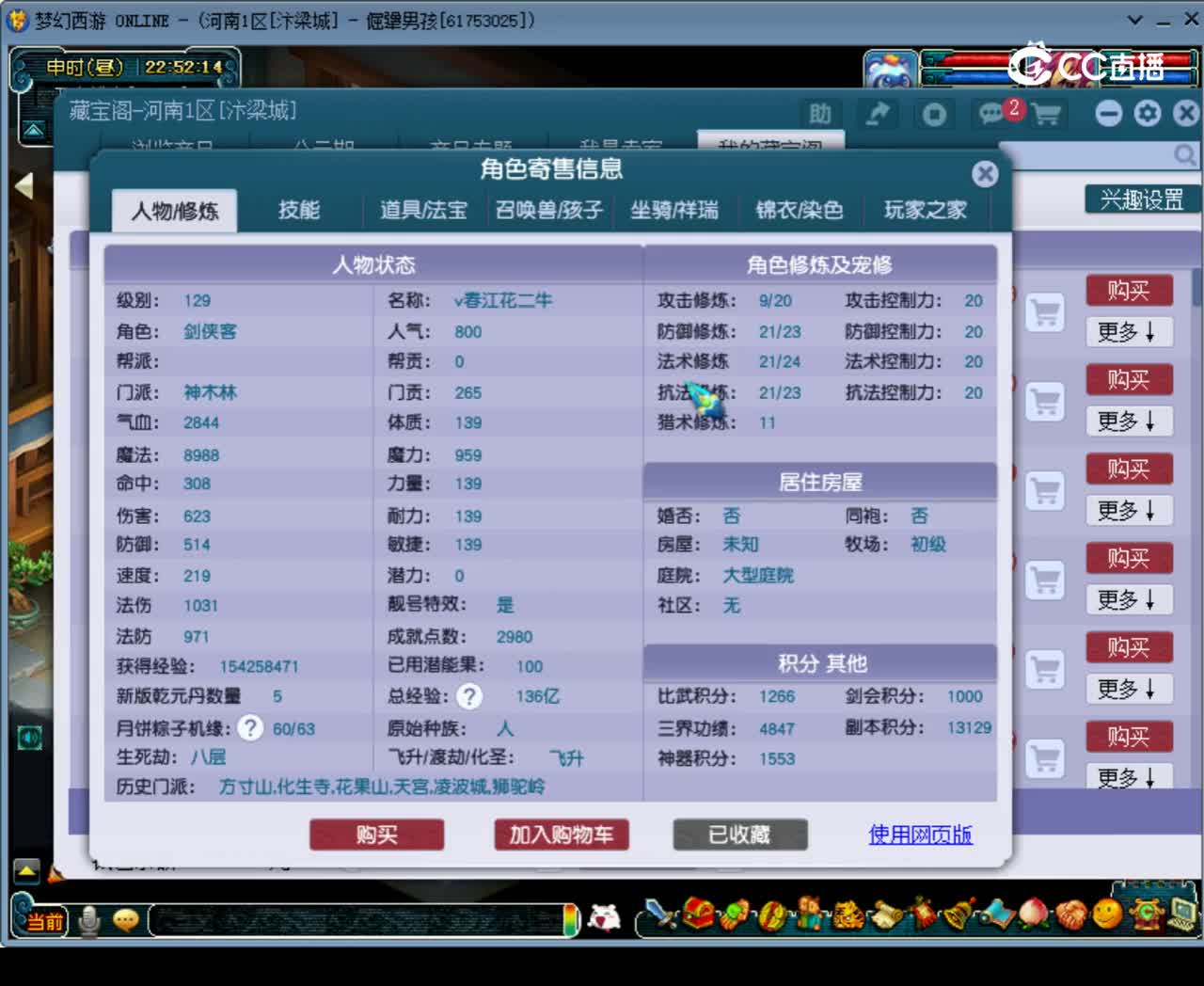This screenshot has width=1204, height=986.
Task: Open the 玩家之家 tab
Action: pos(926,210)
